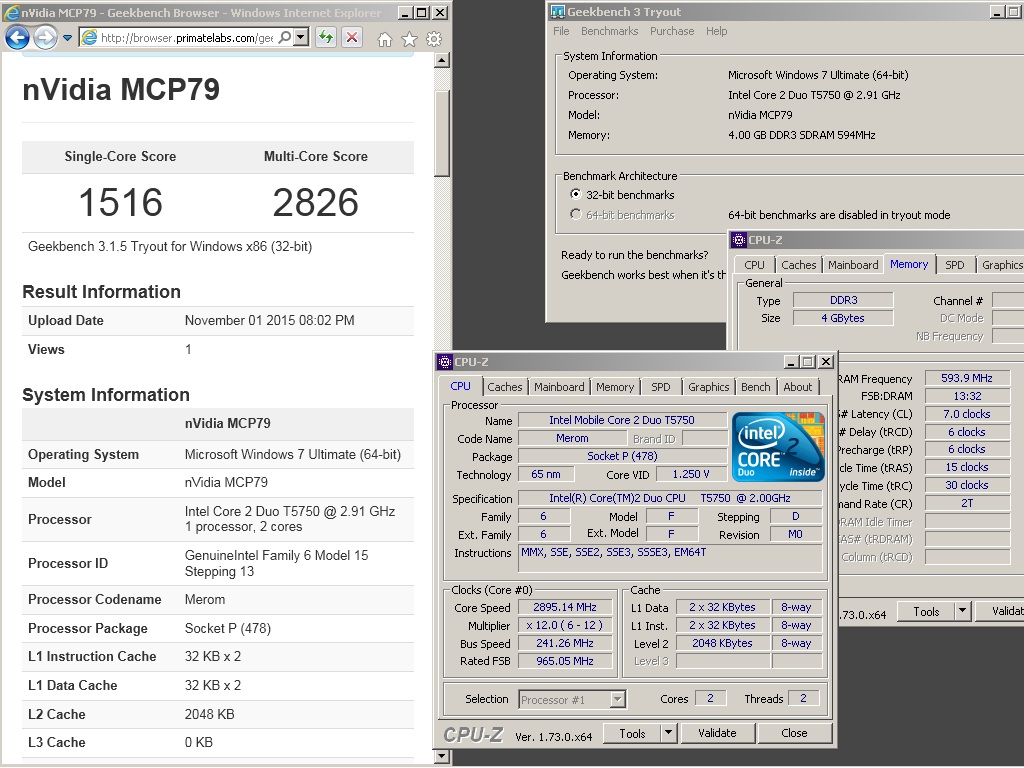The height and width of the screenshot is (768, 1024).
Task: Expand Tools dropdown arrow in back CPU-Z
Action: [962, 611]
